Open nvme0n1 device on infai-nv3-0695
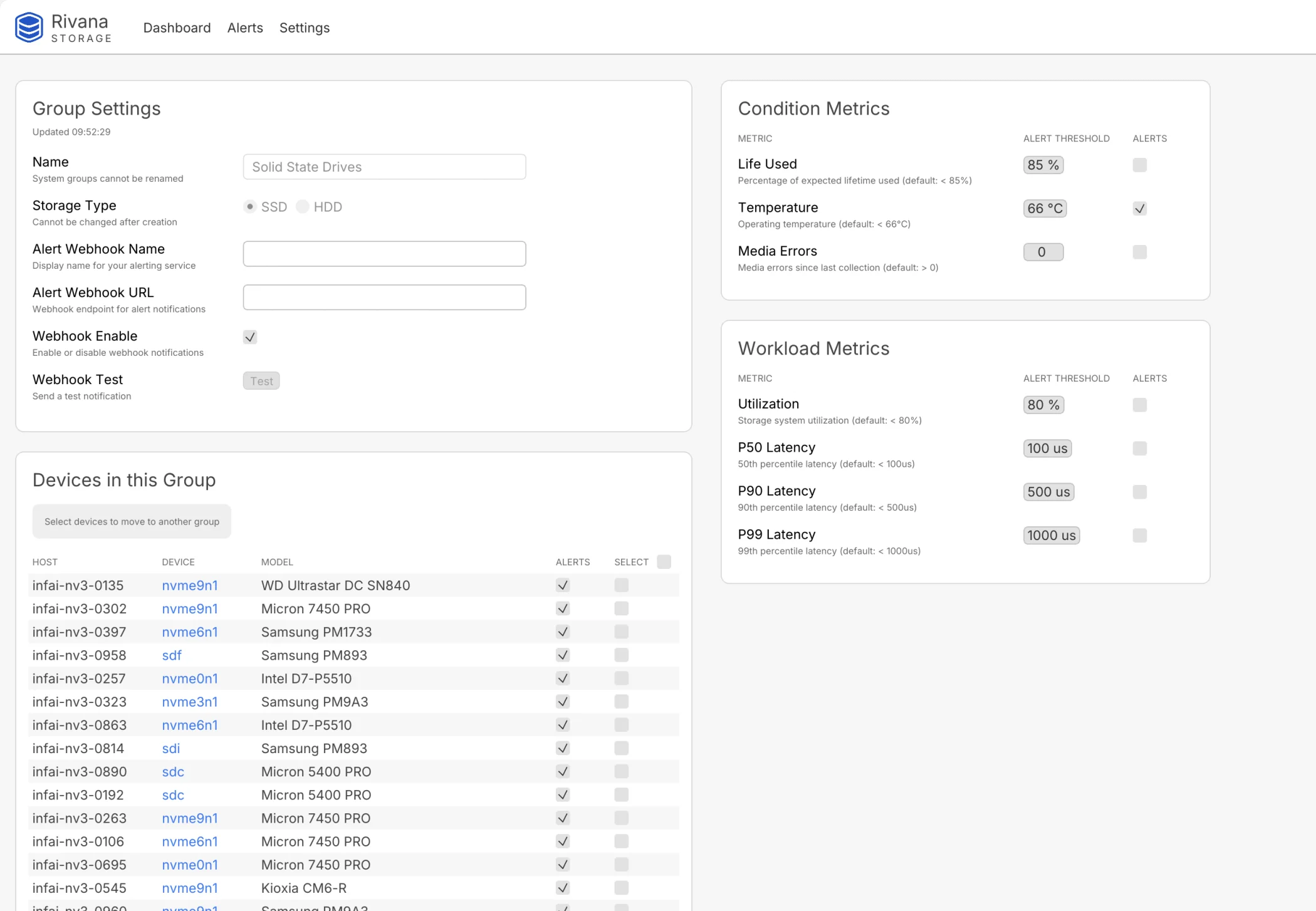Image resolution: width=1316 pixels, height=911 pixels. 190,865
